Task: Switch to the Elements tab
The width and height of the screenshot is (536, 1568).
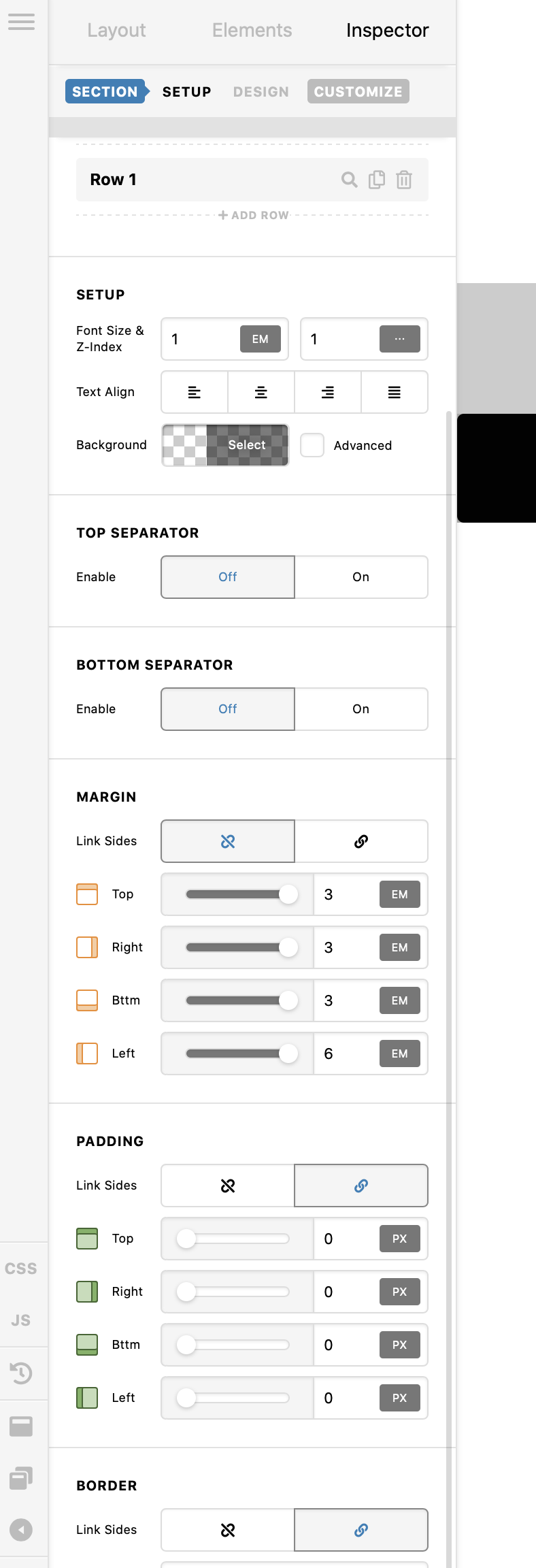Action: click(252, 31)
